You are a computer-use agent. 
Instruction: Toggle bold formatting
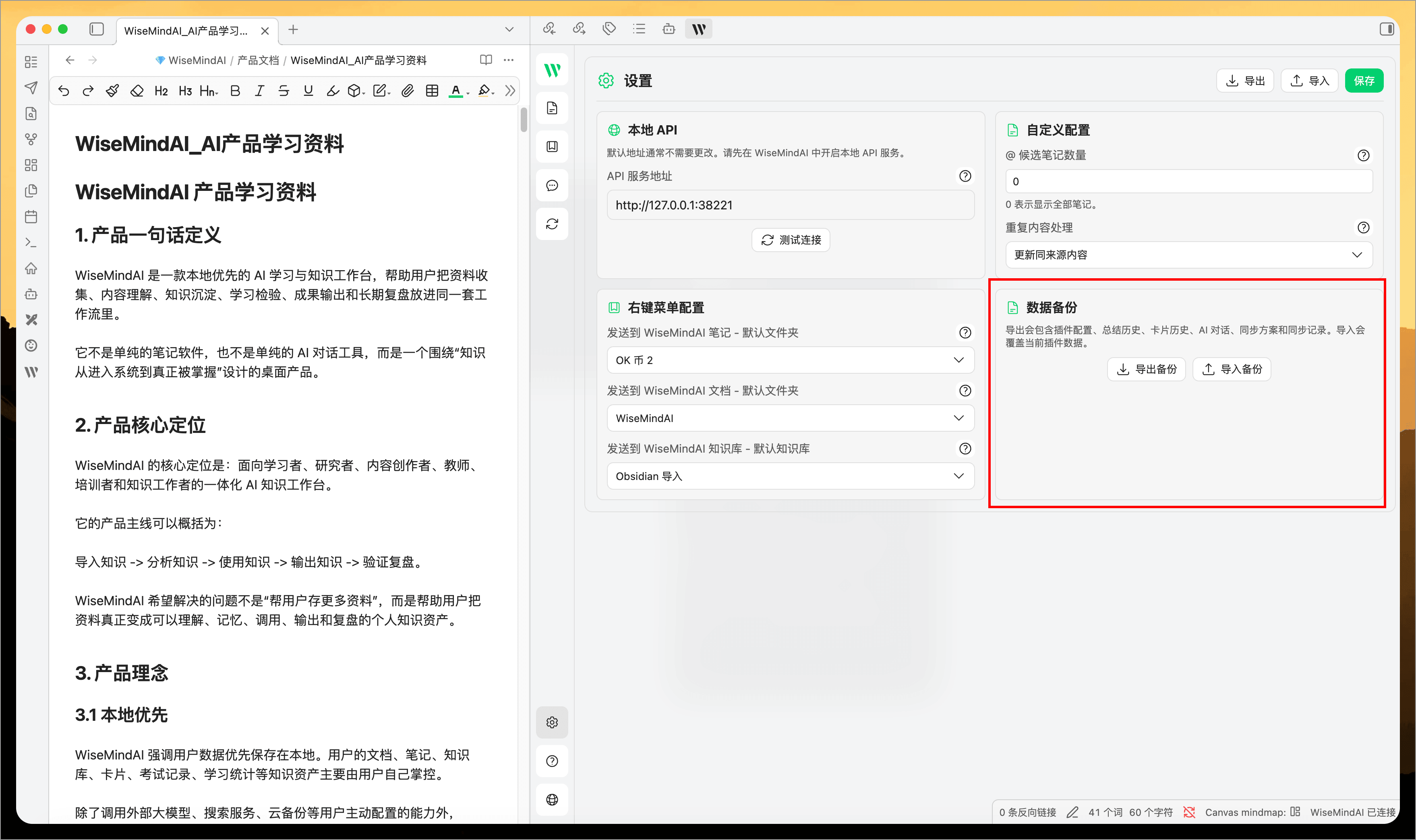[x=235, y=91]
